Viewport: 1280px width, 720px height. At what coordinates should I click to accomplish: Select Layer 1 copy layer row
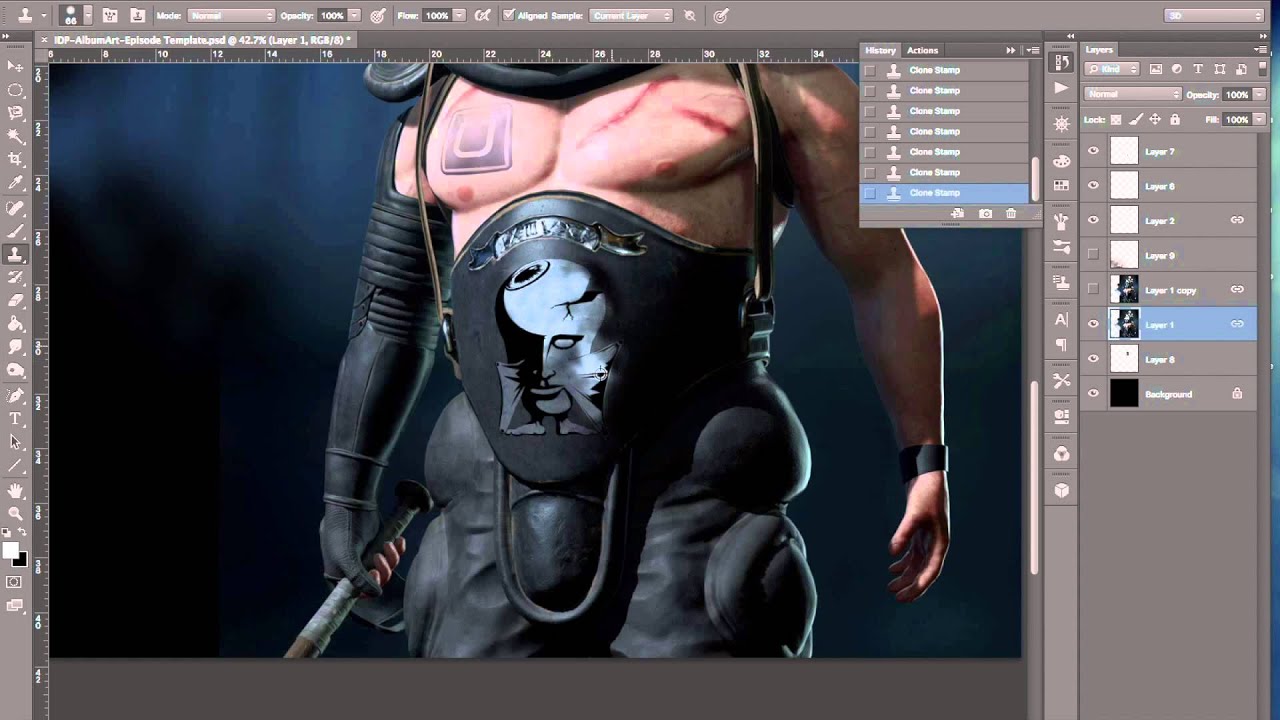click(1168, 290)
